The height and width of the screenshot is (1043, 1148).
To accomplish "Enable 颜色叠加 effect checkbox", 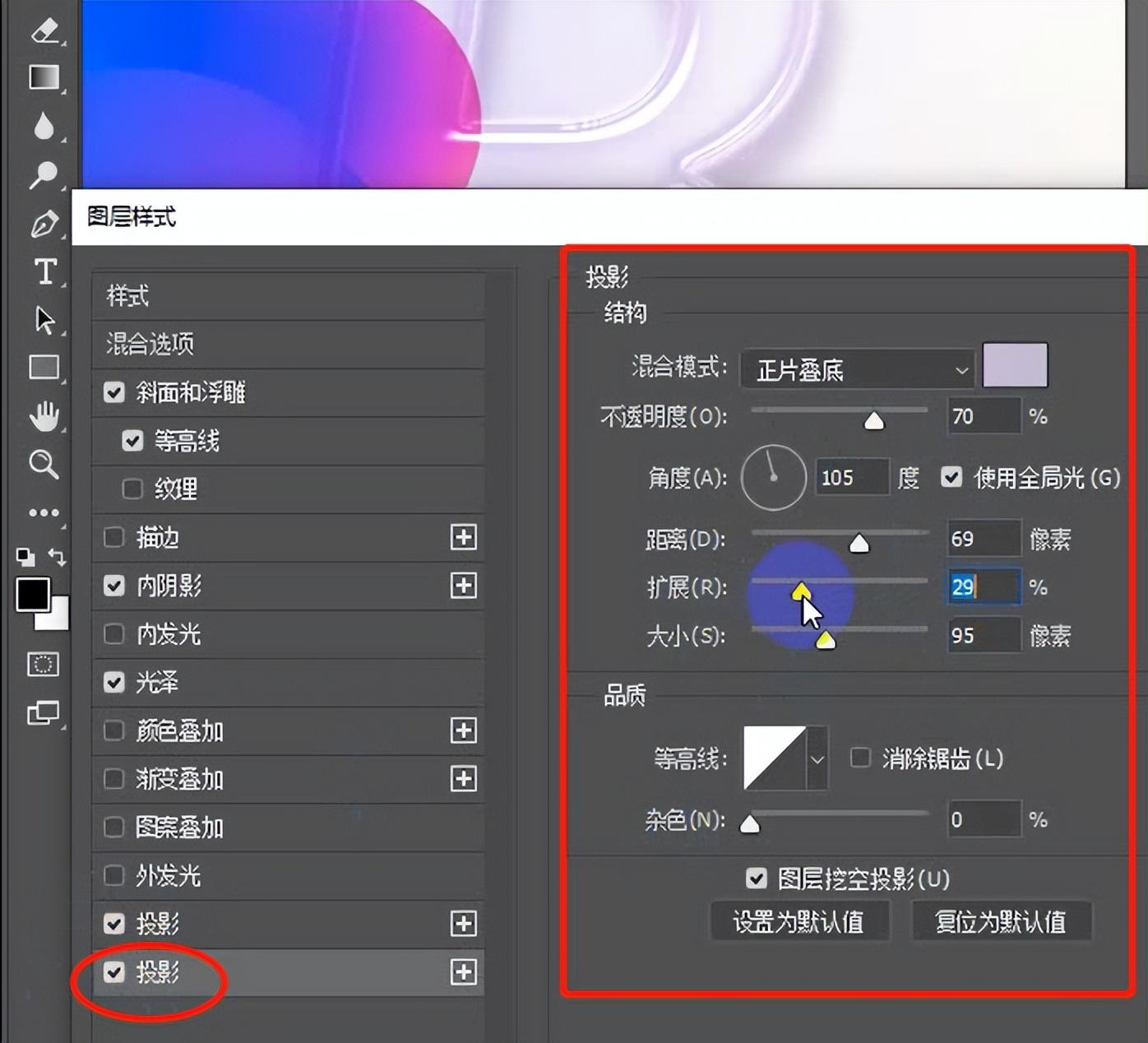I will tap(114, 730).
